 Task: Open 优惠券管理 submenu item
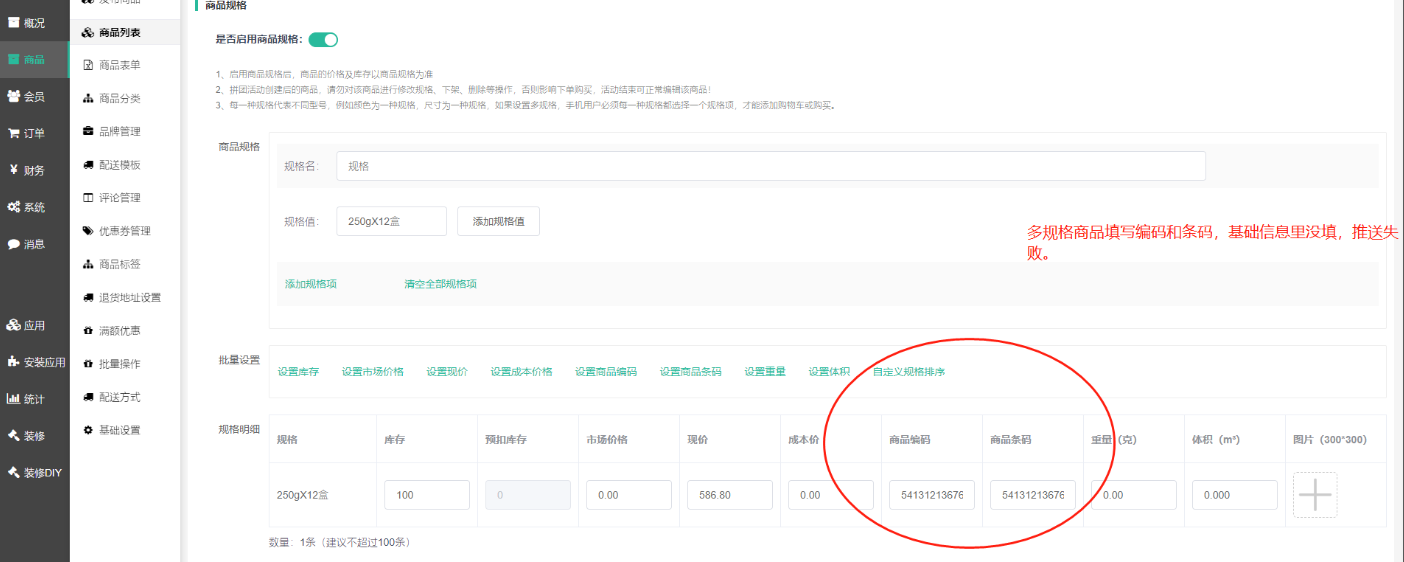click(x=124, y=231)
